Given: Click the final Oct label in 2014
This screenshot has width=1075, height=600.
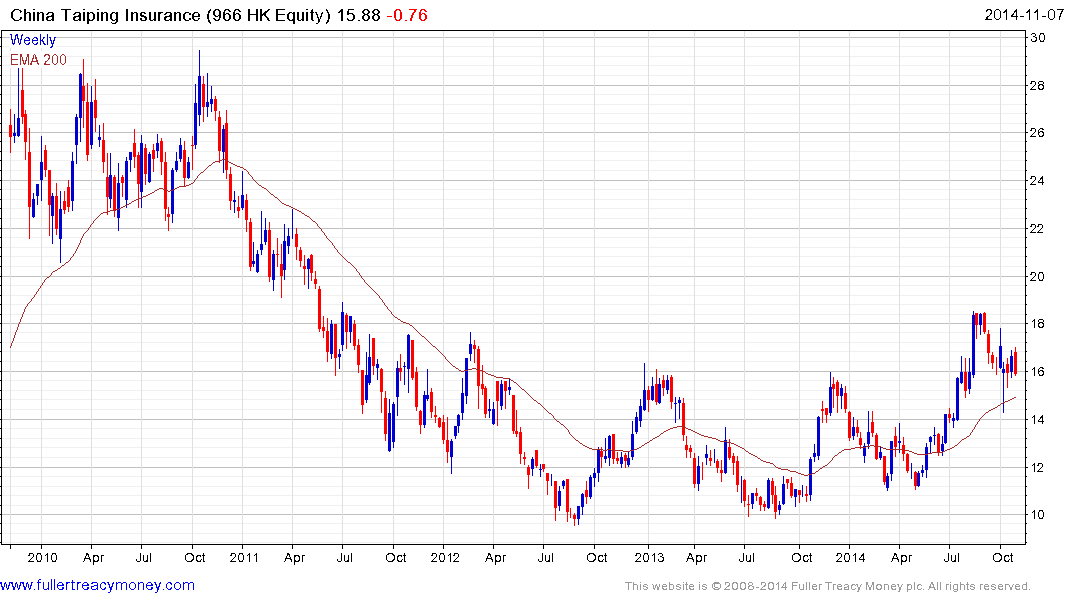Looking at the screenshot, I should [x=1002, y=557].
